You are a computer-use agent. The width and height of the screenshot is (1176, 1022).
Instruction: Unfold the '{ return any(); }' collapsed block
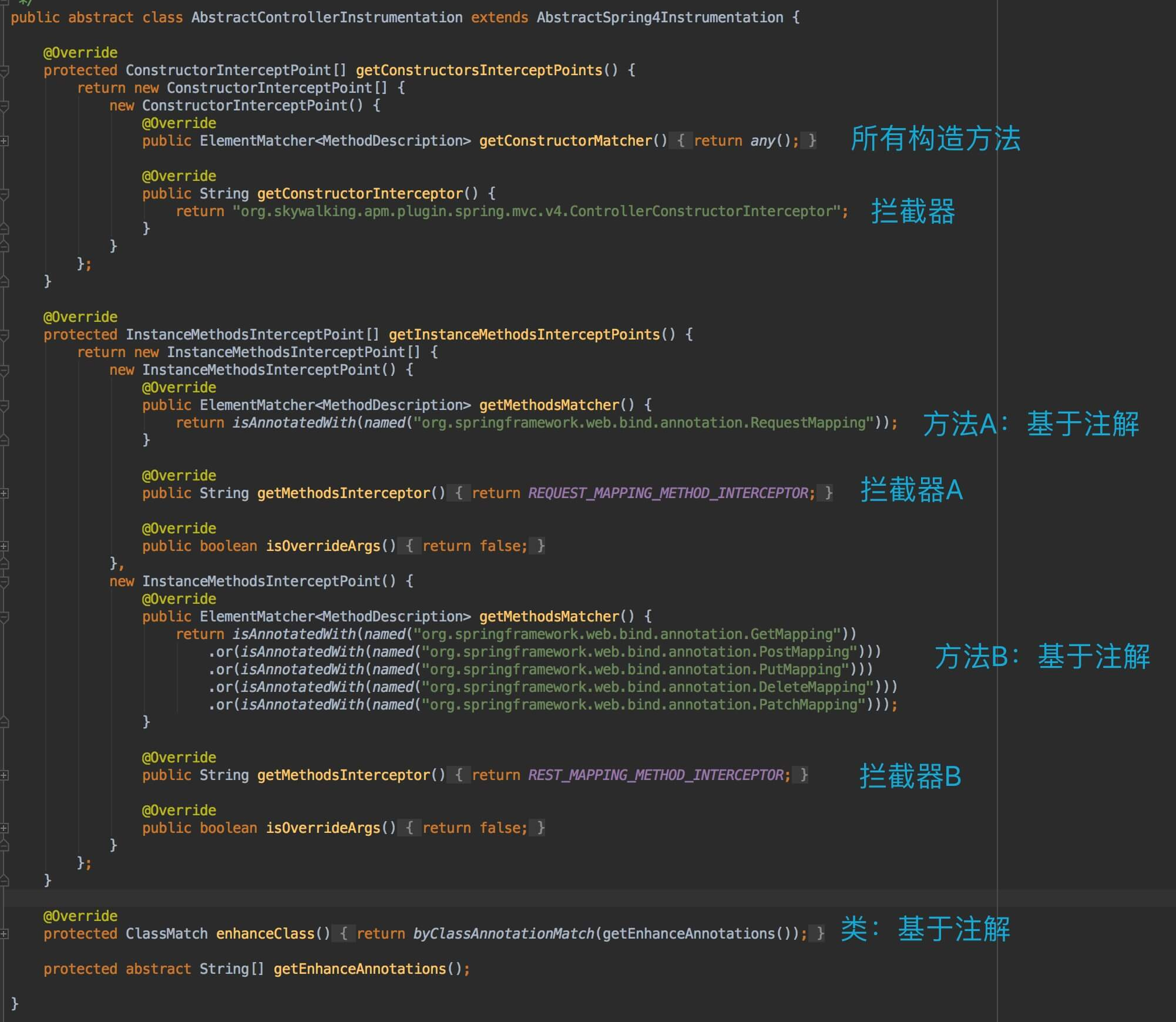click(x=681, y=141)
